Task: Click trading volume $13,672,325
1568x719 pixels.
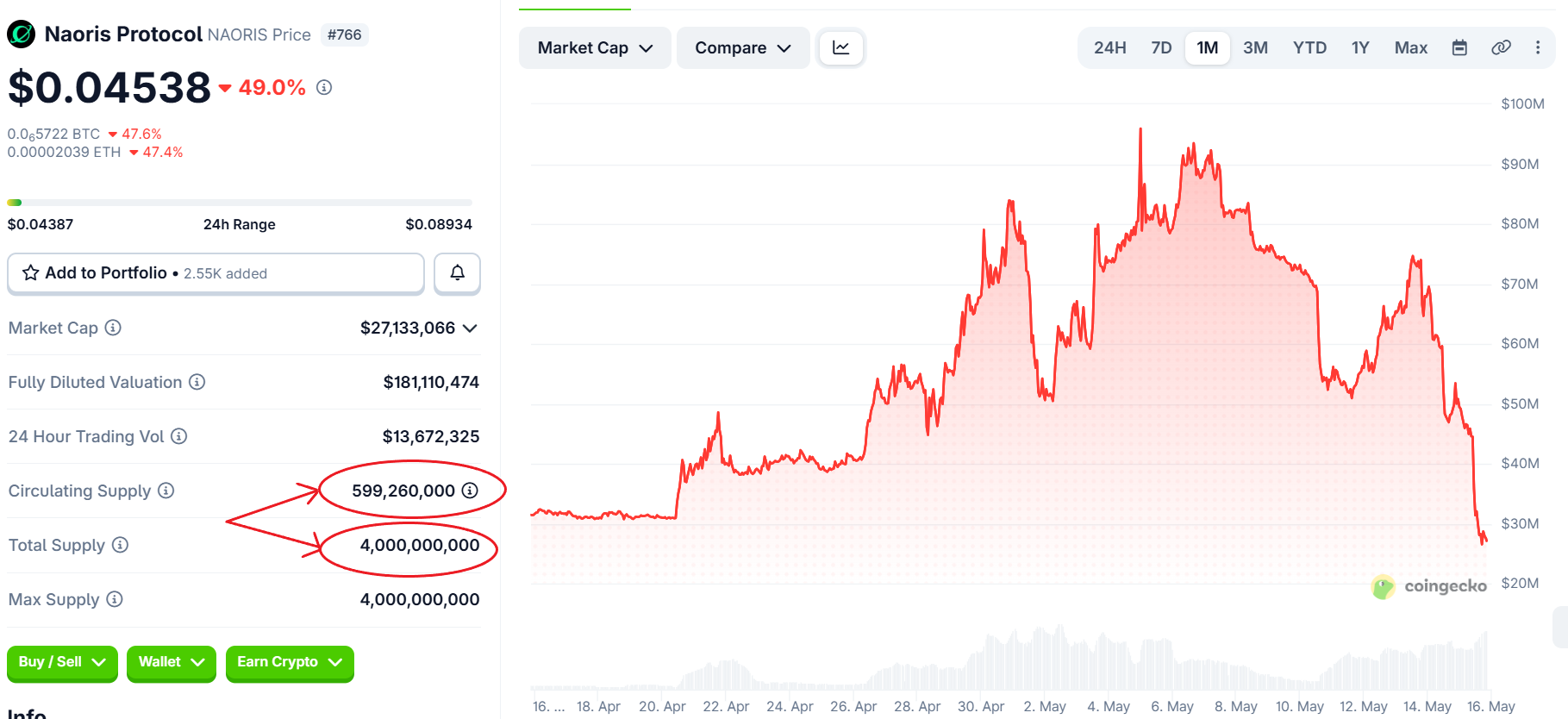Action: (x=431, y=436)
